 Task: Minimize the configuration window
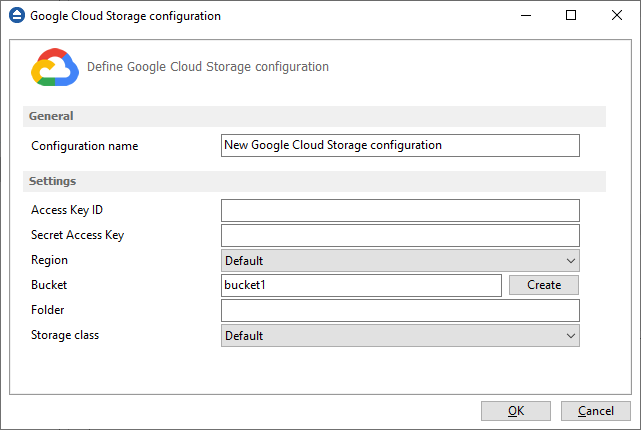(526, 16)
